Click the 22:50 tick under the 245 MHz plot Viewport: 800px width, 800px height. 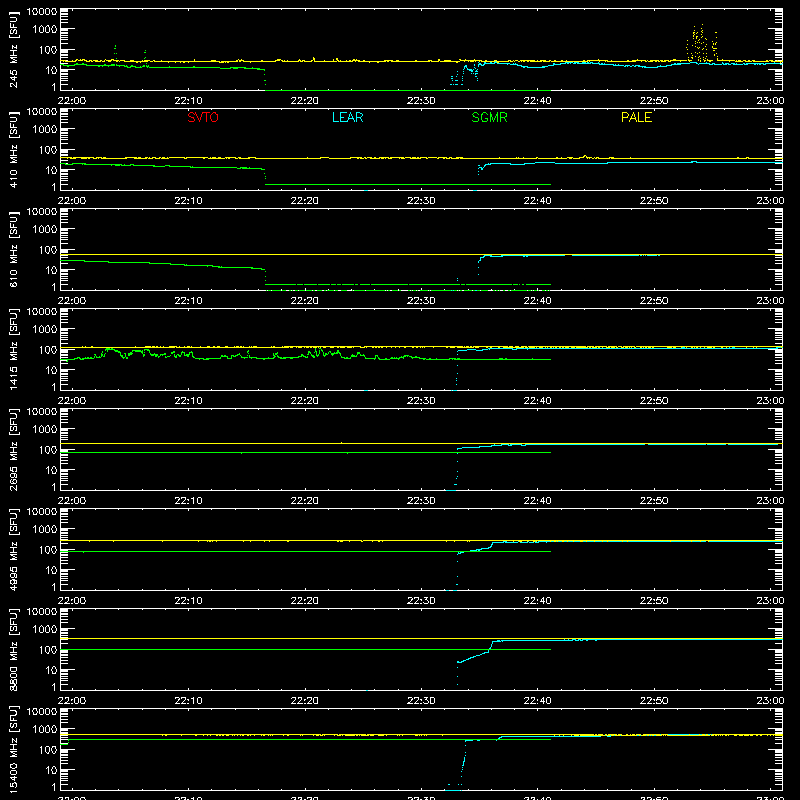(x=654, y=101)
